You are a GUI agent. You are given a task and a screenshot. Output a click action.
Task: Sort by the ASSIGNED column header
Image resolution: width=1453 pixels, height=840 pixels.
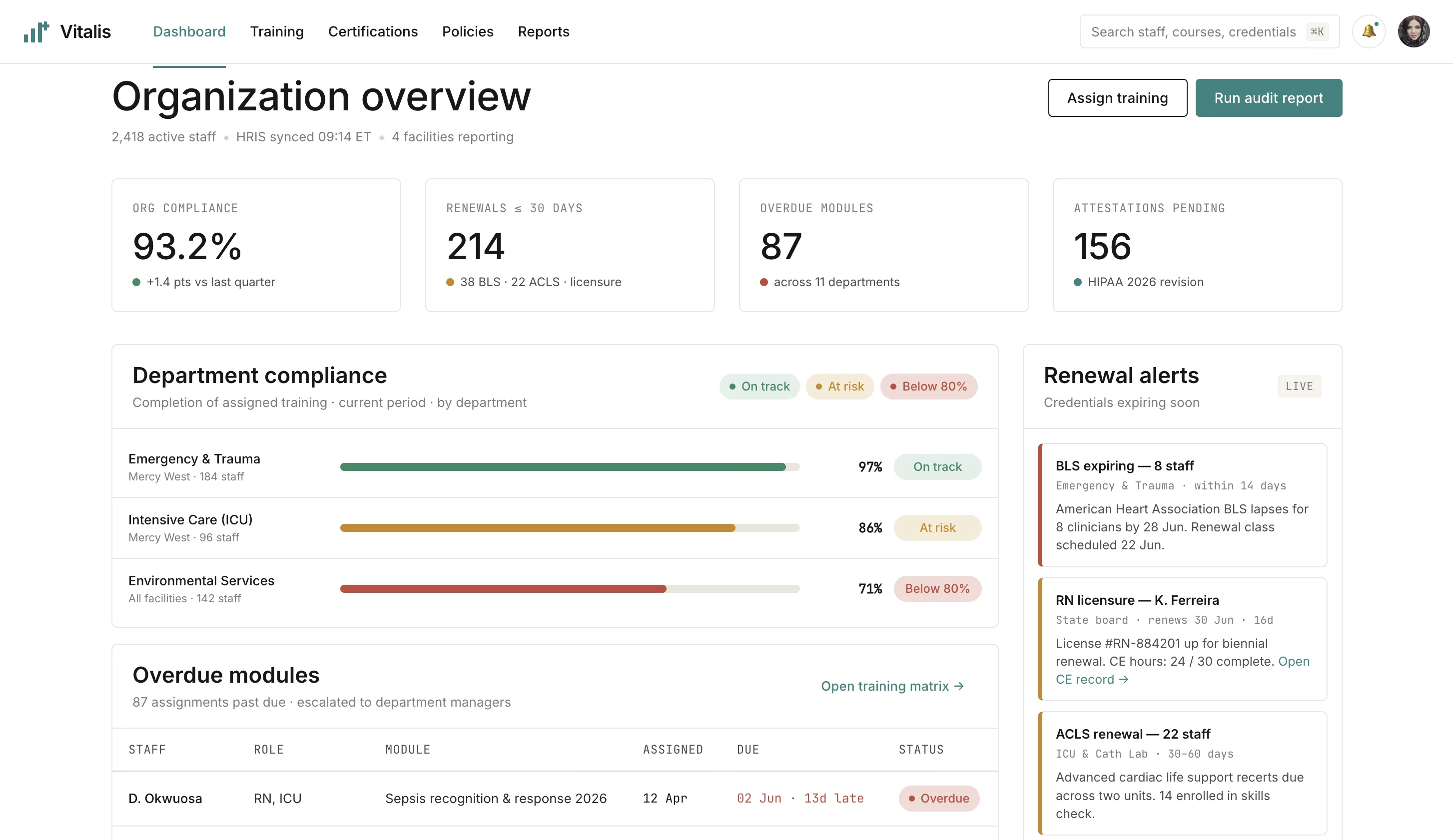coord(673,750)
